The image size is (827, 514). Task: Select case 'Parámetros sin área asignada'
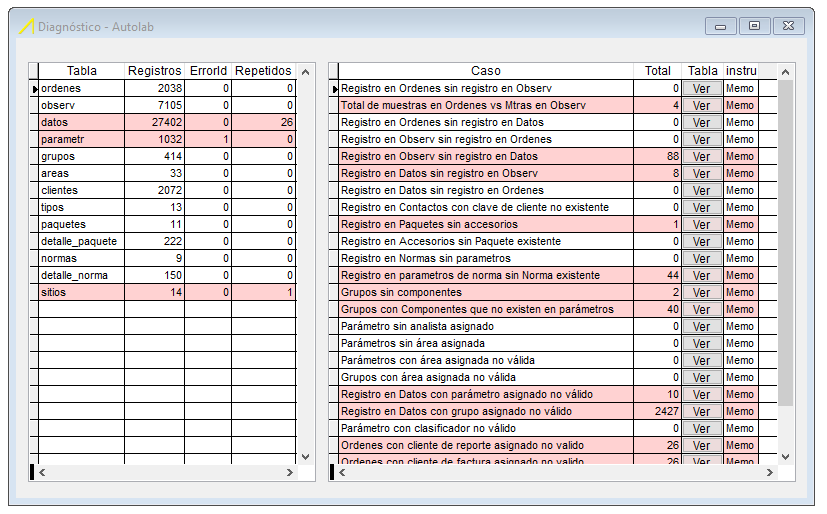(486, 344)
